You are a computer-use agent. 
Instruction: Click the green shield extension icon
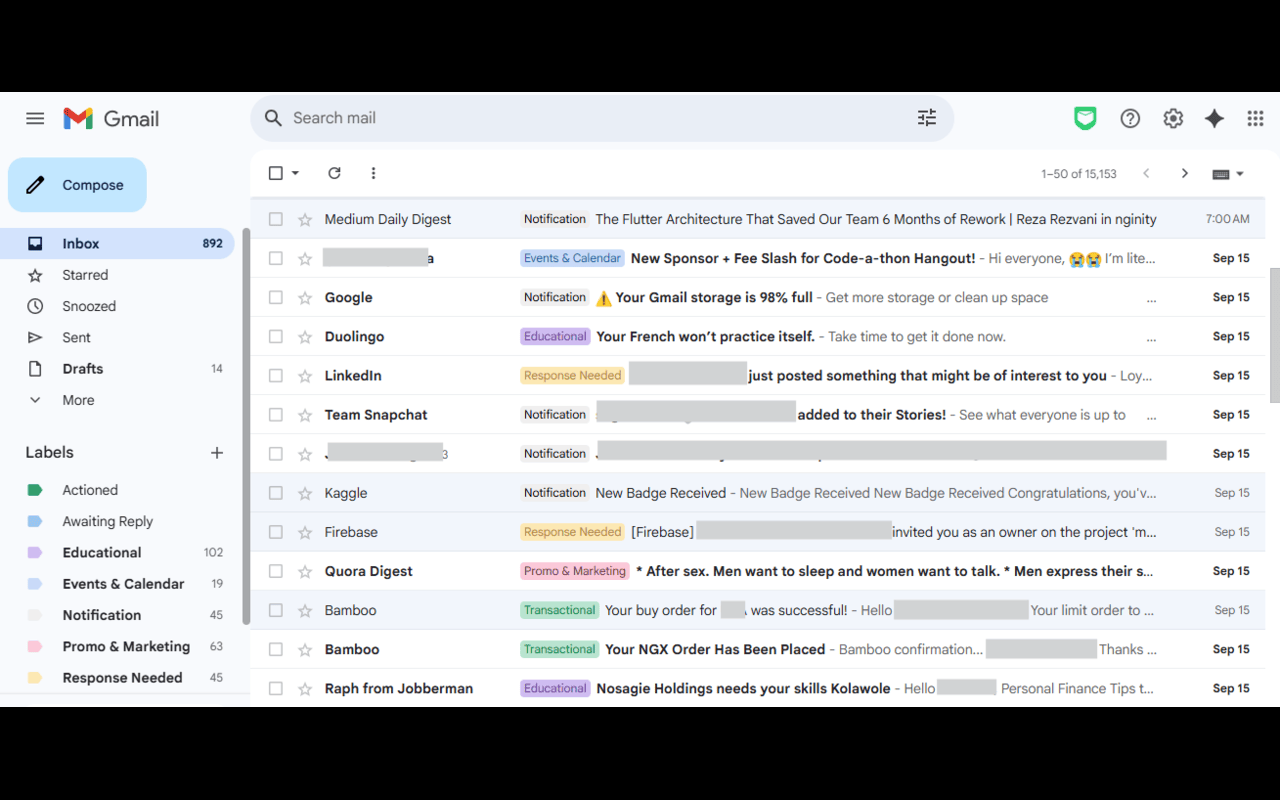tap(1085, 118)
